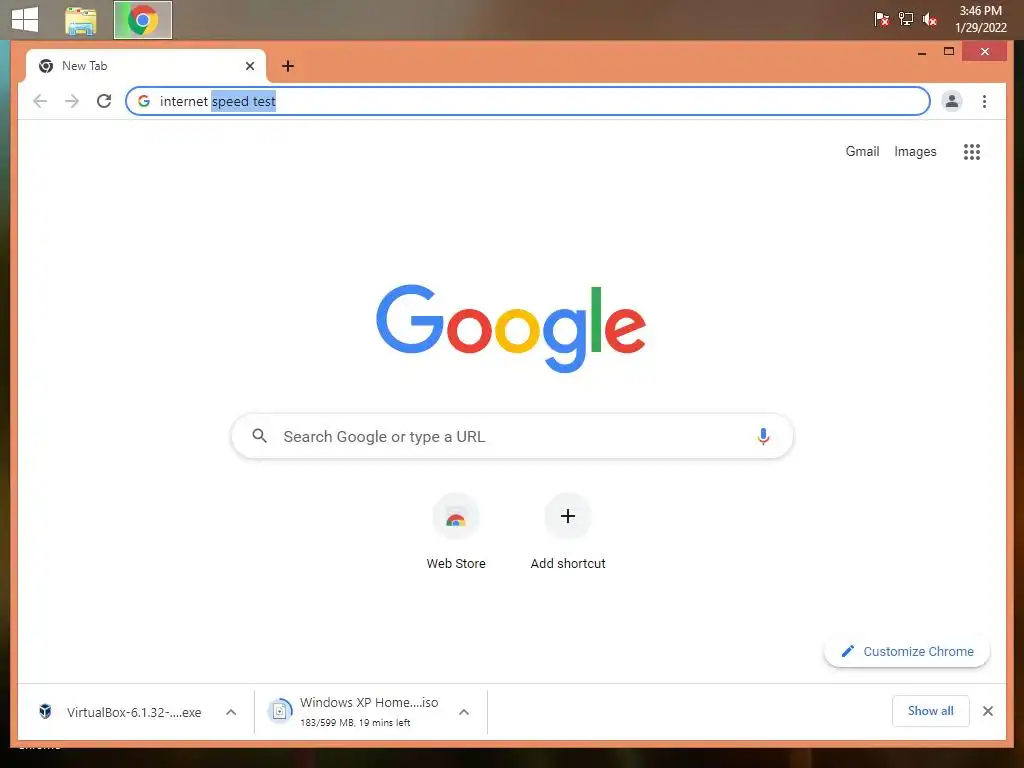Image resolution: width=1024 pixels, height=768 pixels.
Task: Open the Action Center flag tray icon
Action: point(881,19)
